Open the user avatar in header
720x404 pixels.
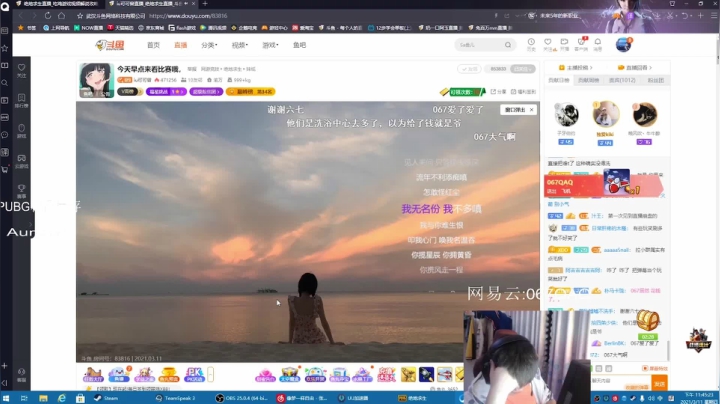tap(623, 45)
